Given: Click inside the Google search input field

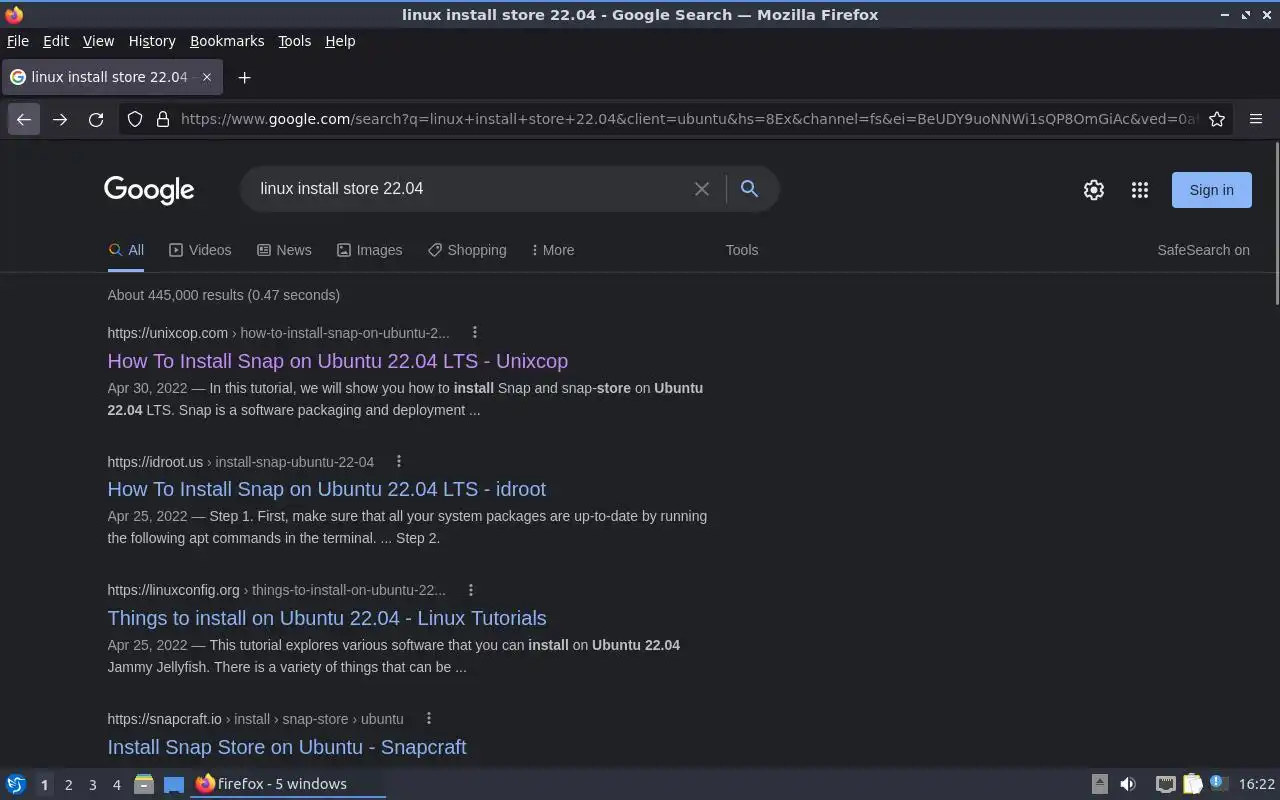Looking at the screenshot, I should pyautogui.click(x=470, y=189).
